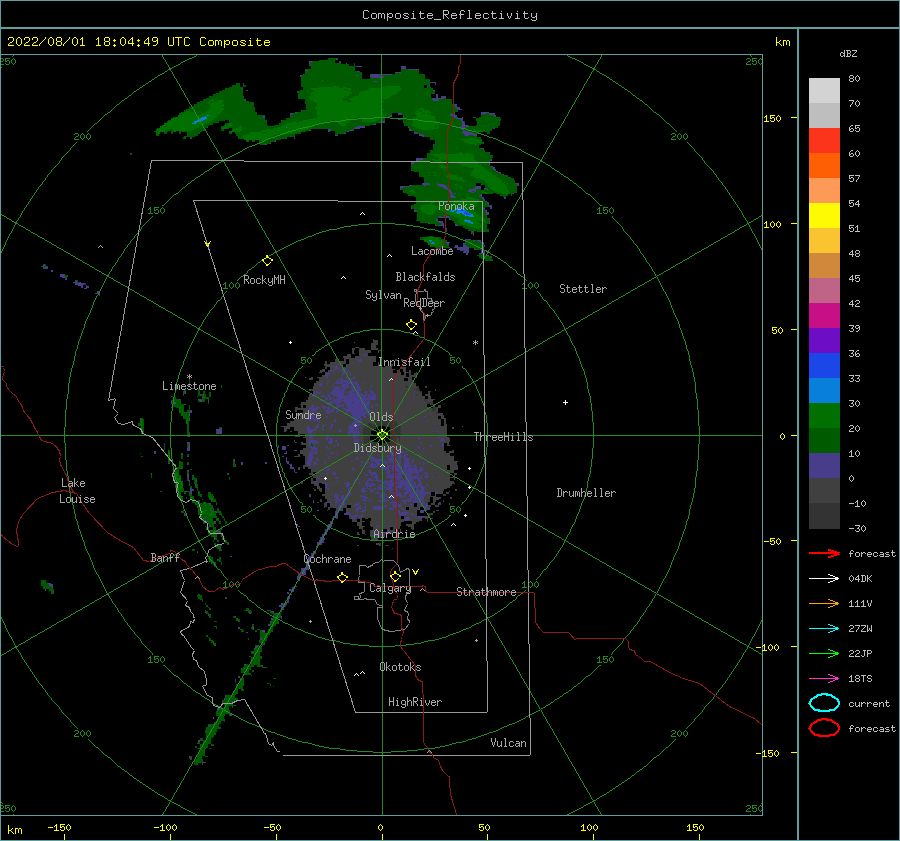The image size is (900, 841).
Task: Click the 54 dBZ yellow color swatch
Action: (x=824, y=215)
